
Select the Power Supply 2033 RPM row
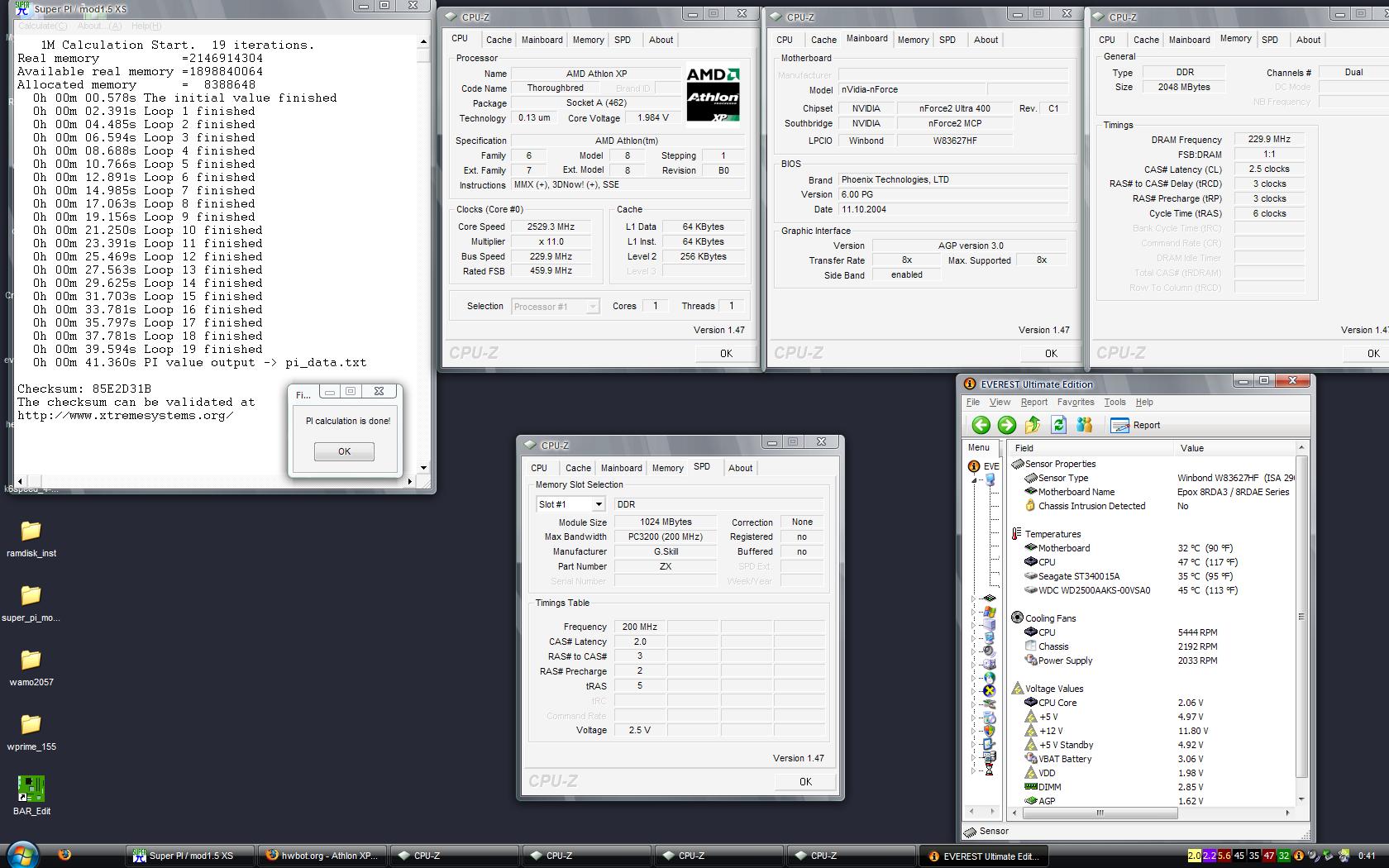pyautogui.click(x=1153, y=661)
